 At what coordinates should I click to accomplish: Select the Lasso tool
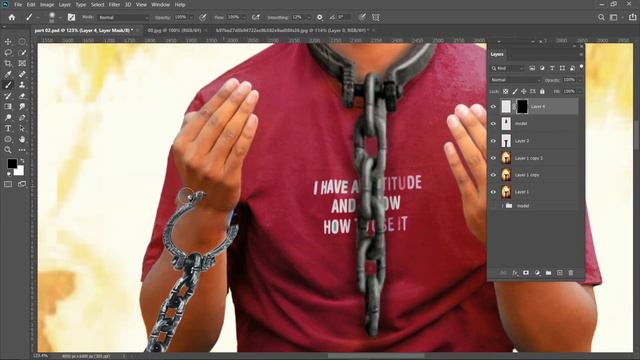[8, 52]
